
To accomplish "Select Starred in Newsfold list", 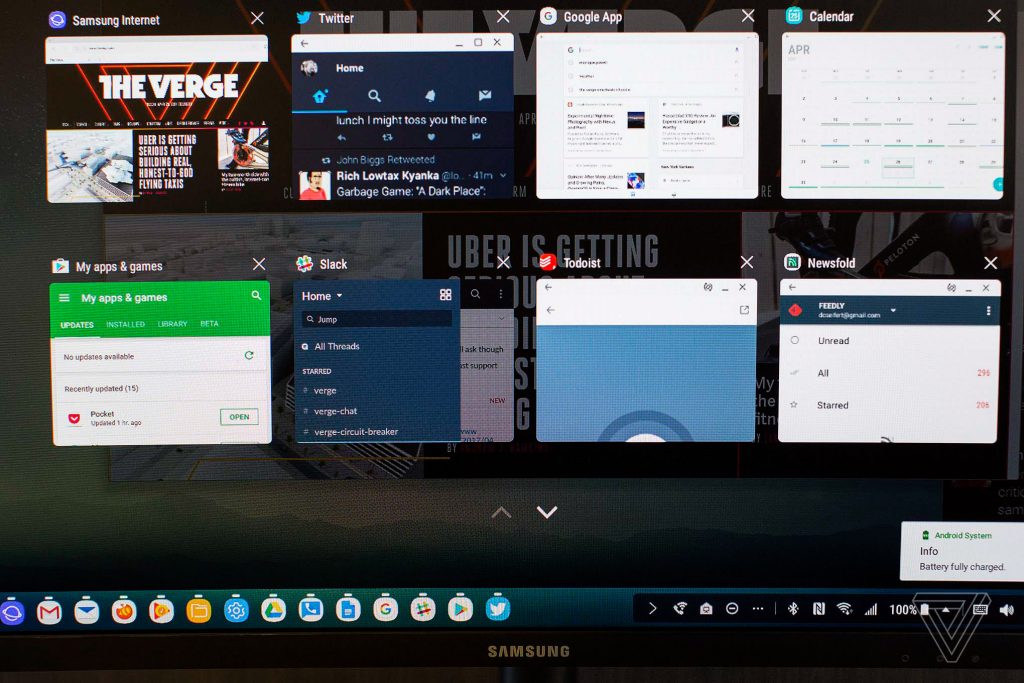I will (x=889, y=405).
